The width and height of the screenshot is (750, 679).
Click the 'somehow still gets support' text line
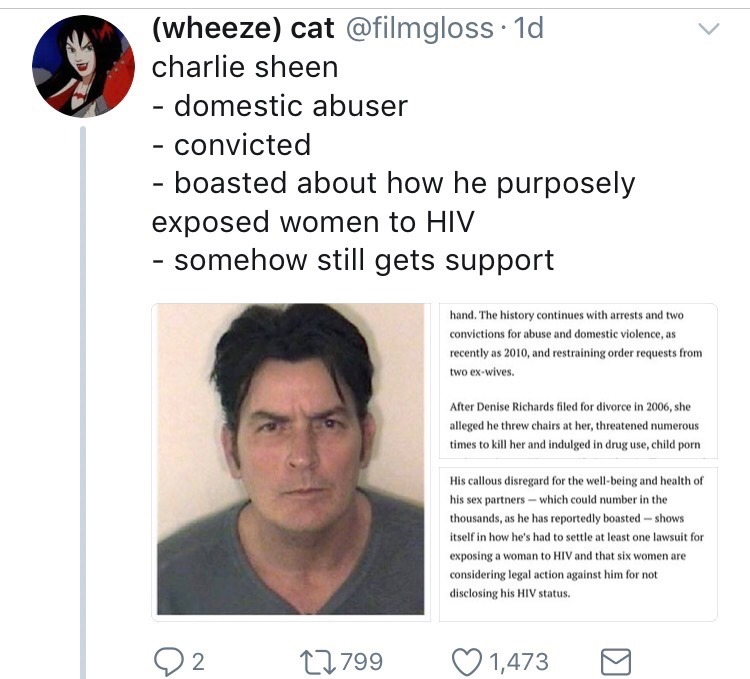click(x=353, y=261)
